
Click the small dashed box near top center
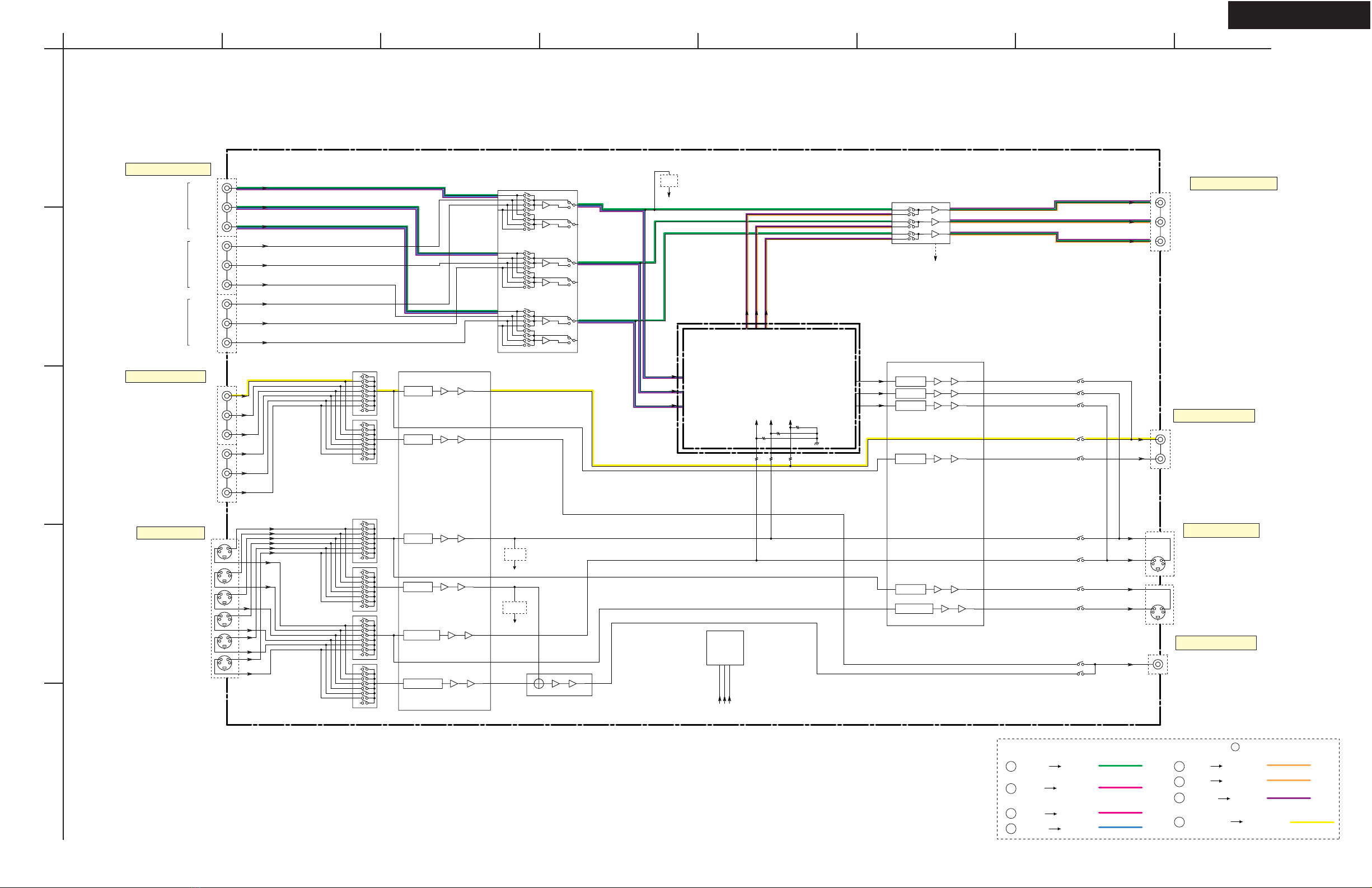click(669, 181)
